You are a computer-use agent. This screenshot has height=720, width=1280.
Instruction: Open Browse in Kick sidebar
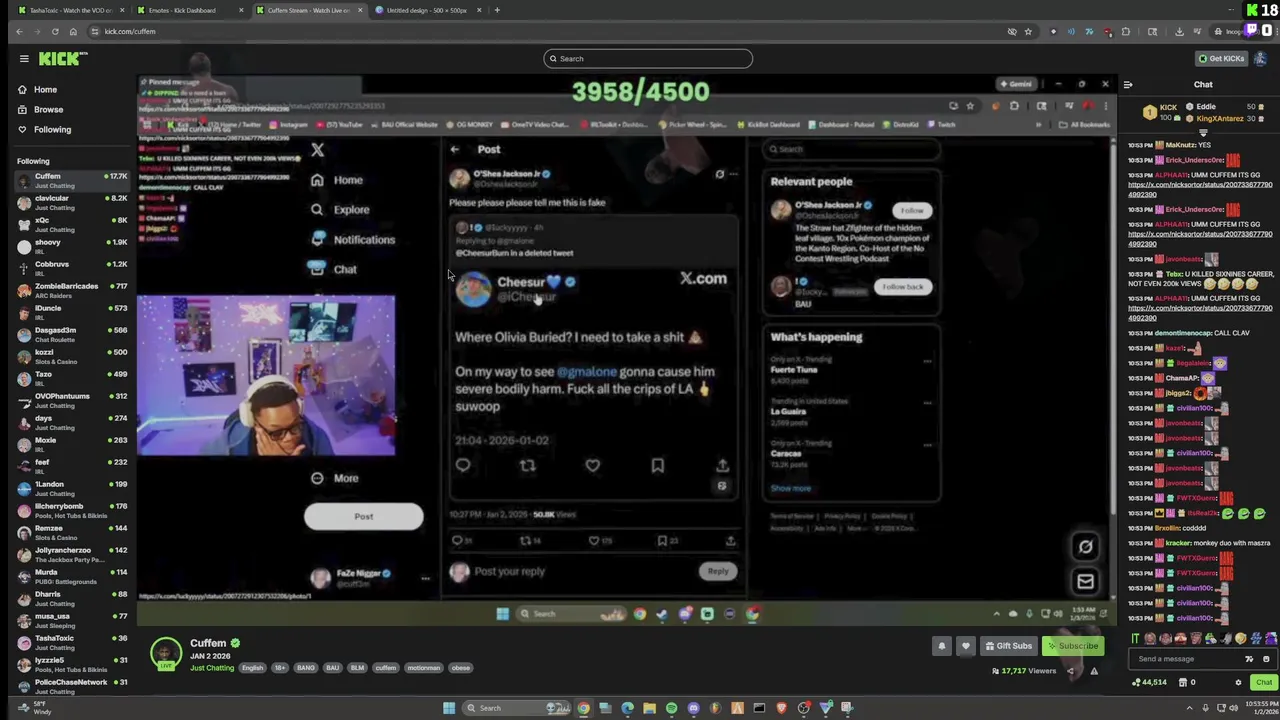(x=48, y=110)
